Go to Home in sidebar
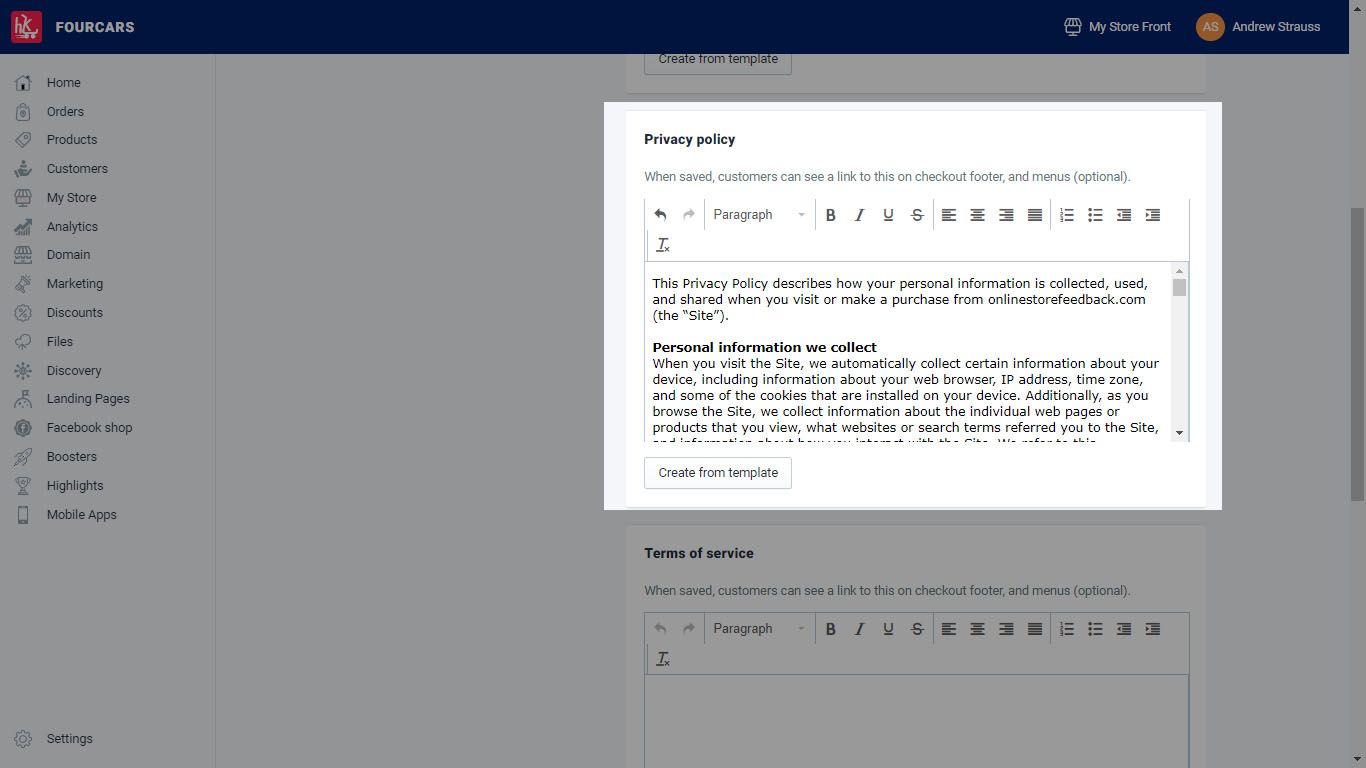The height and width of the screenshot is (768, 1366). pyautogui.click(x=64, y=83)
